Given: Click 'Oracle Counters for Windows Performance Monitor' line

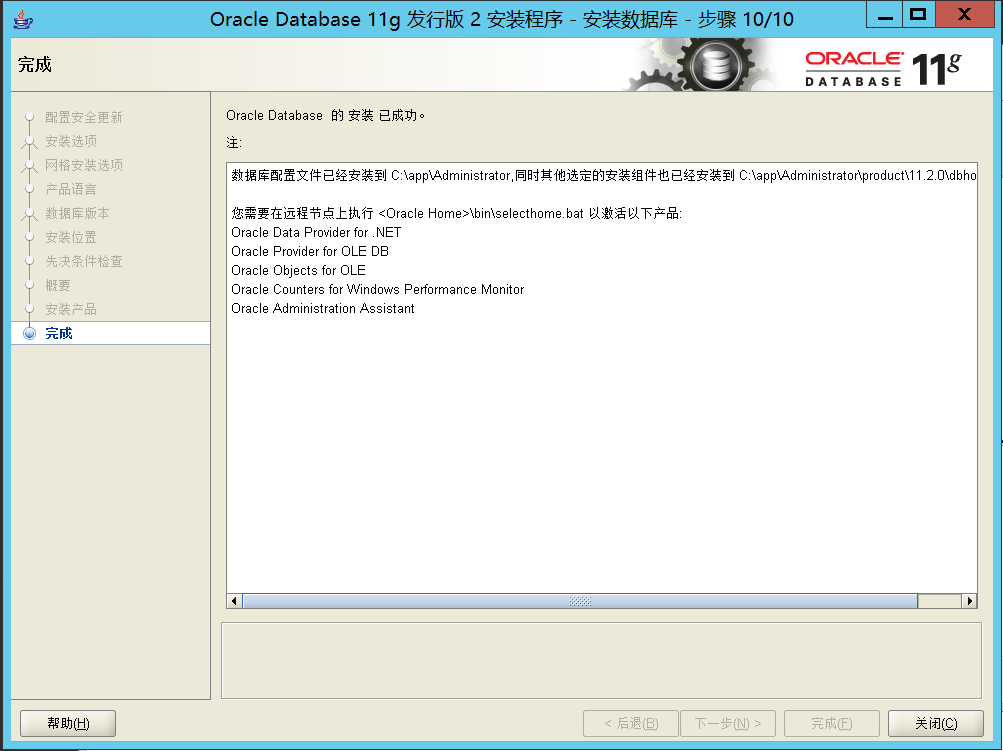Looking at the screenshot, I should (x=377, y=289).
